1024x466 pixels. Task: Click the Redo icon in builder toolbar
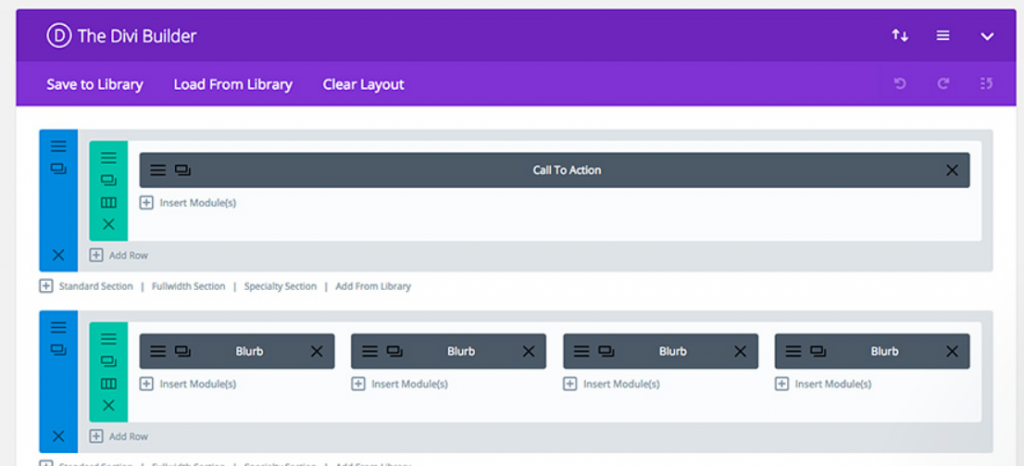tap(943, 84)
